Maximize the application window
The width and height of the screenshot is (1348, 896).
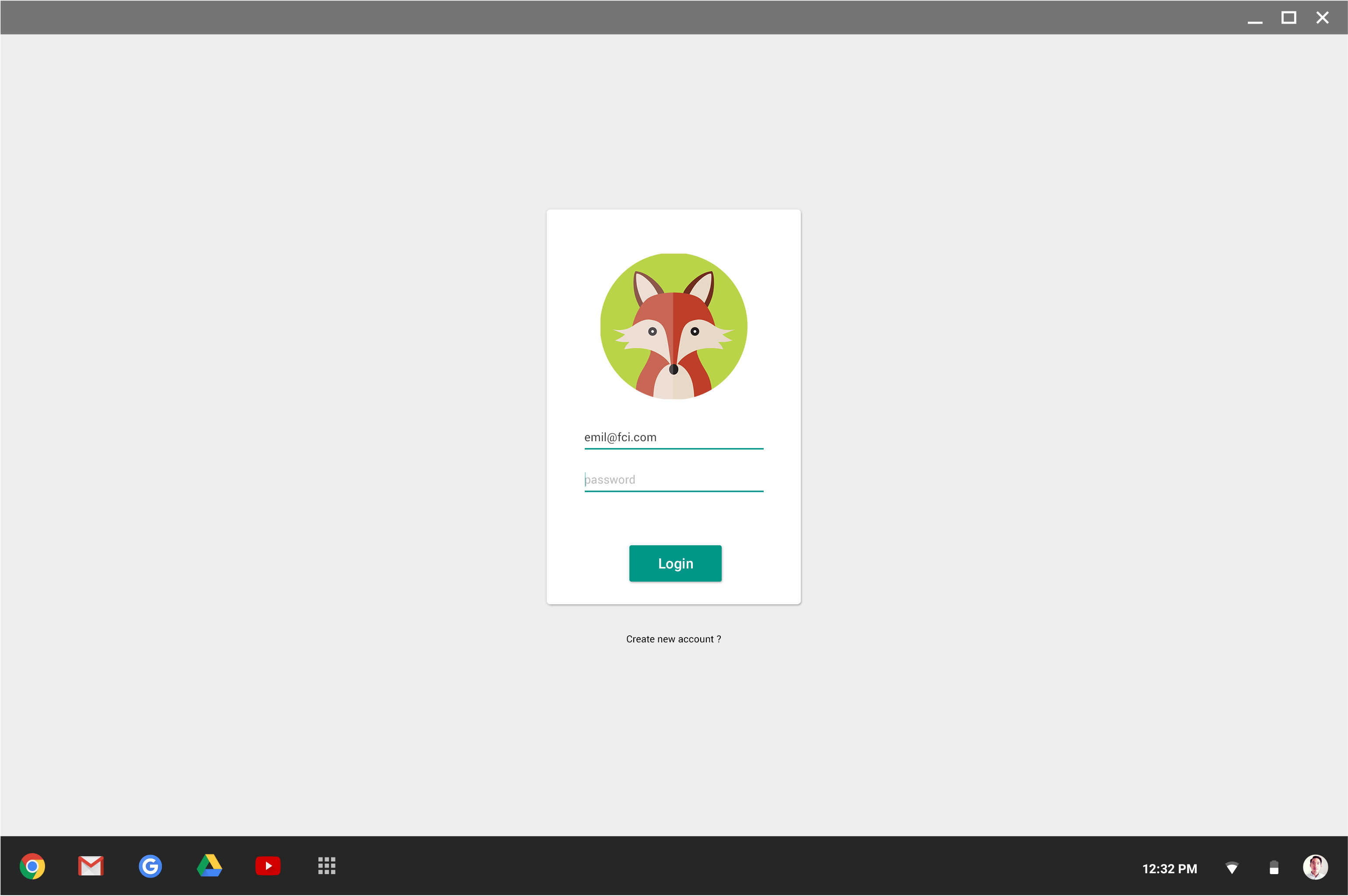click(x=1289, y=18)
